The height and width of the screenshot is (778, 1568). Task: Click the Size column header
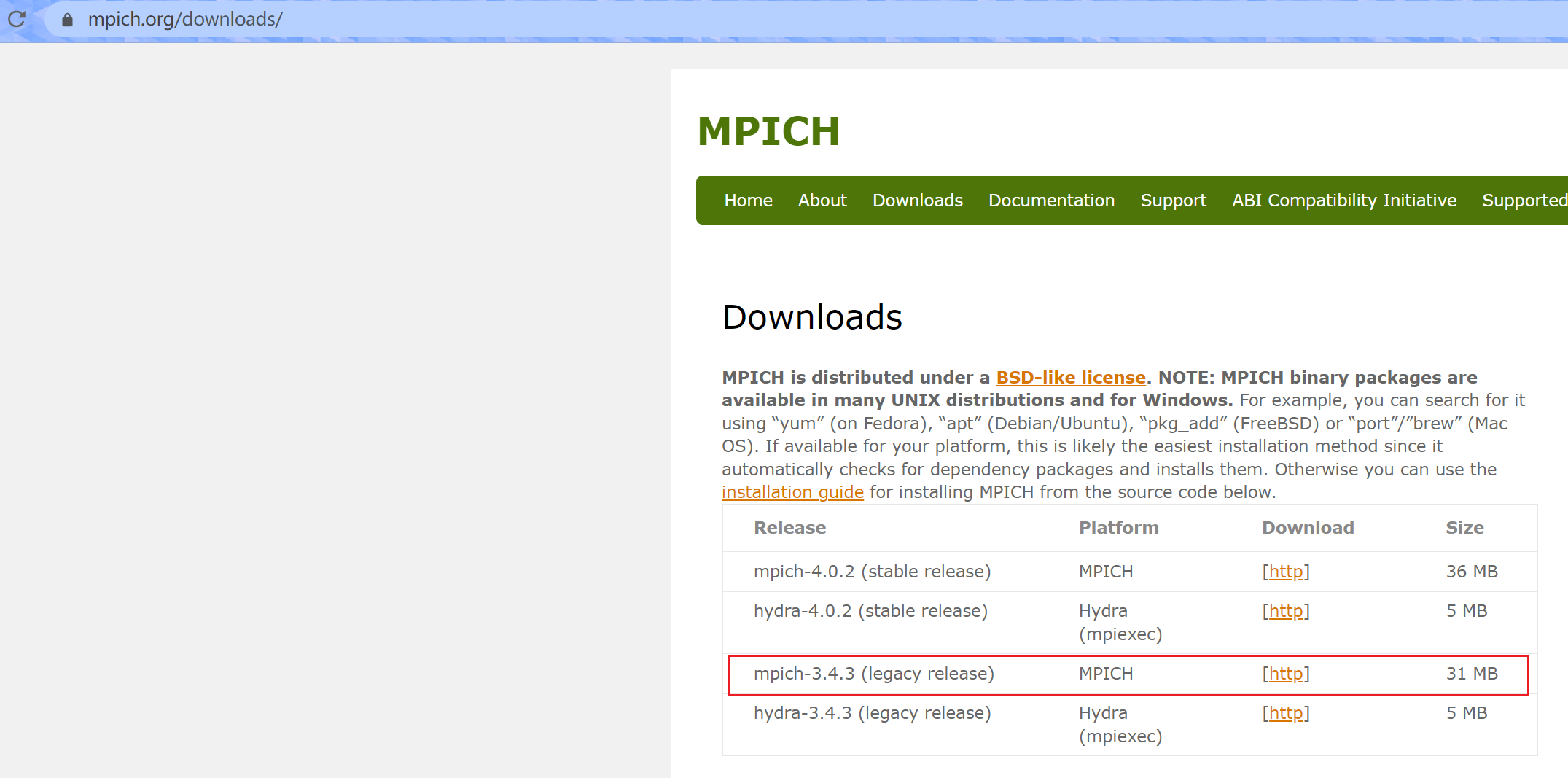point(1464,528)
